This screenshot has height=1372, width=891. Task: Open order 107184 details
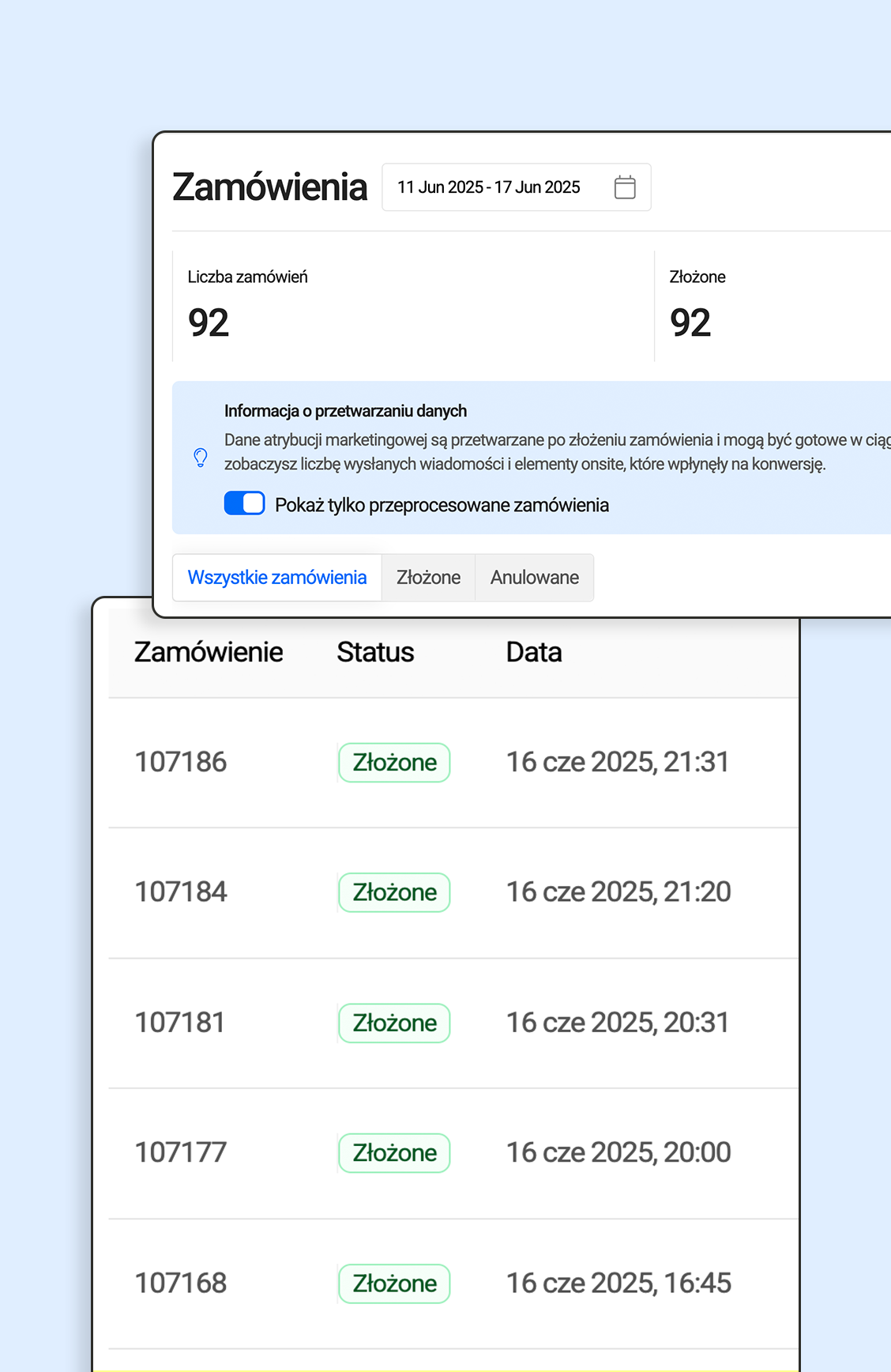point(180,891)
